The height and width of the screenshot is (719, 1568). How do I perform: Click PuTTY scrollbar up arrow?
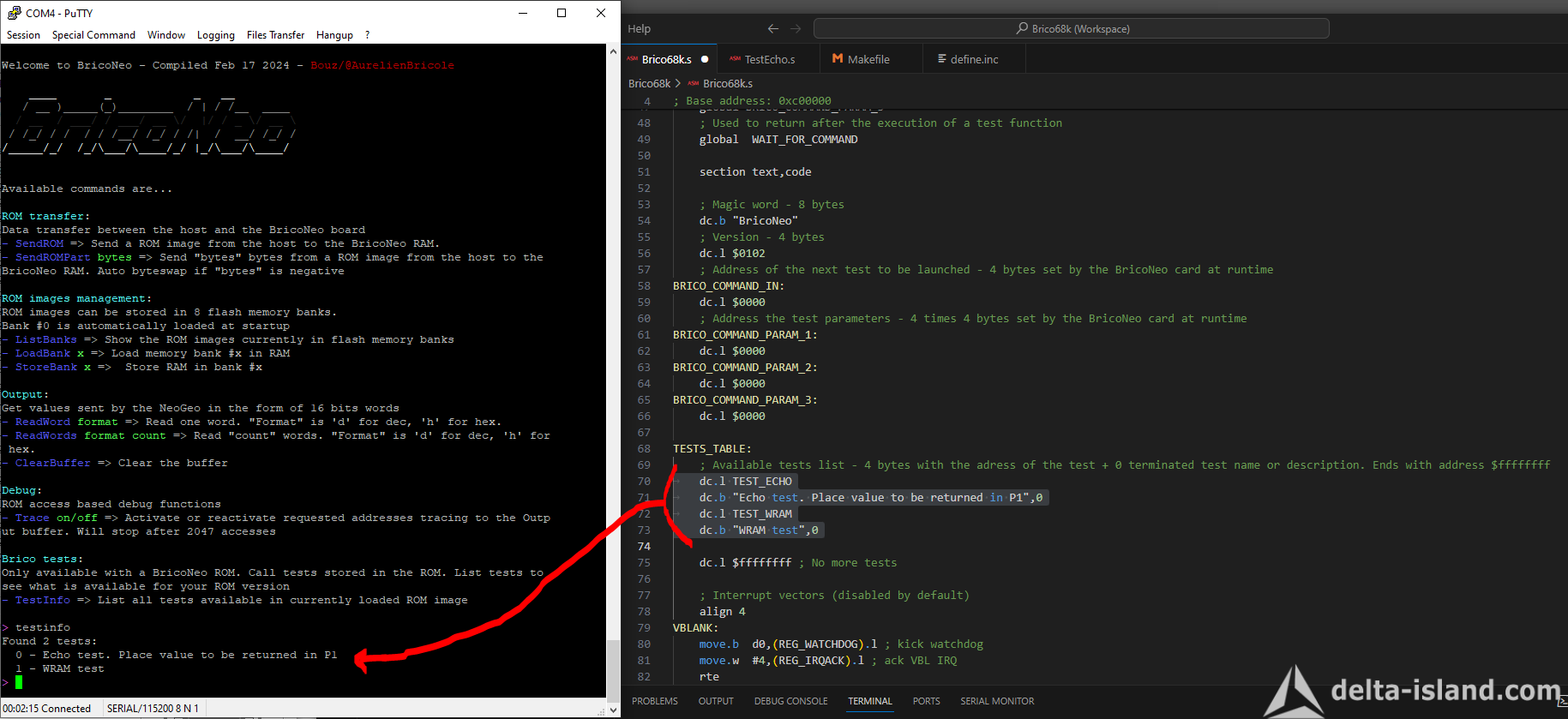[x=613, y=51]
